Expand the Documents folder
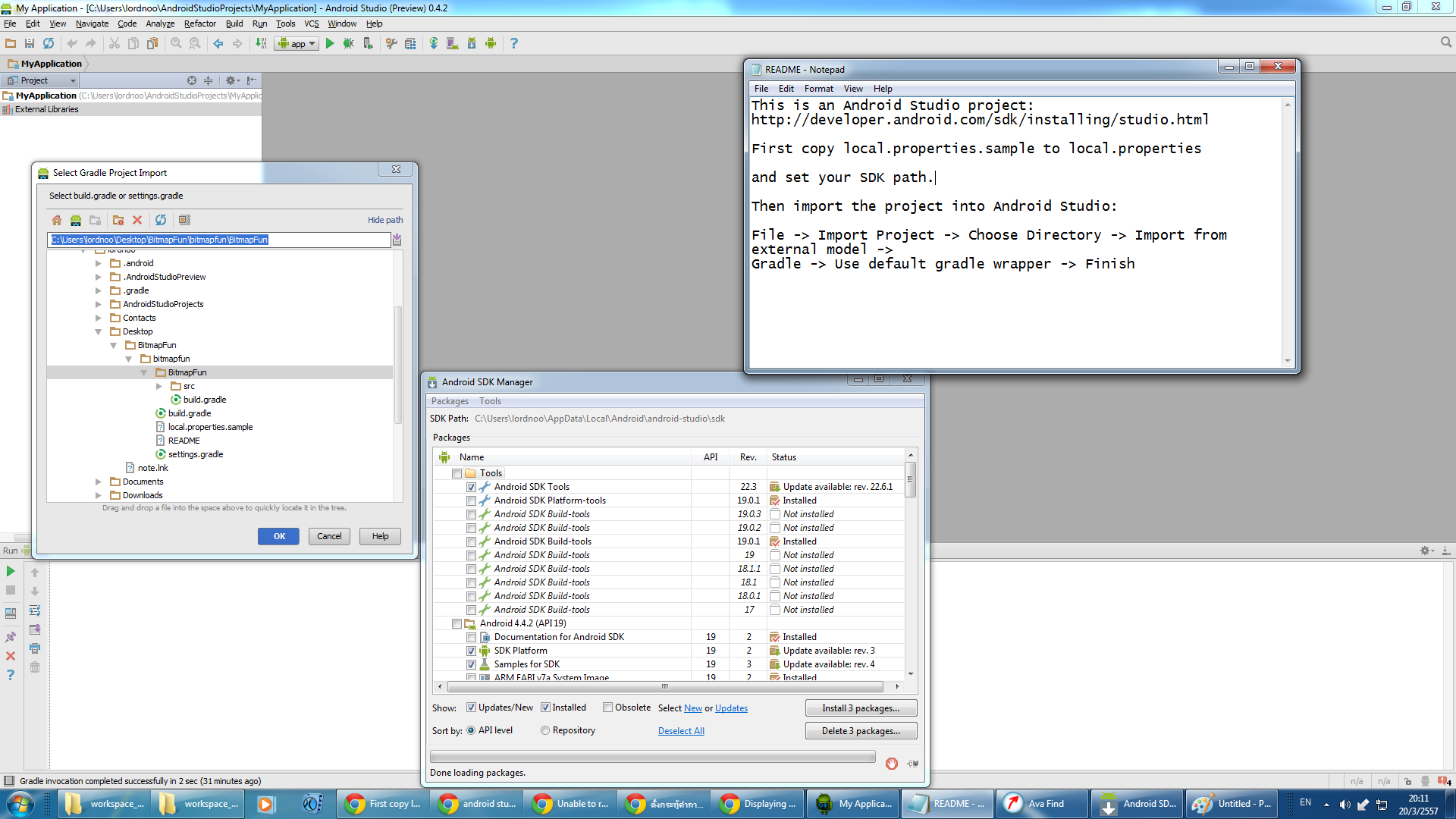 coord(99,482)
